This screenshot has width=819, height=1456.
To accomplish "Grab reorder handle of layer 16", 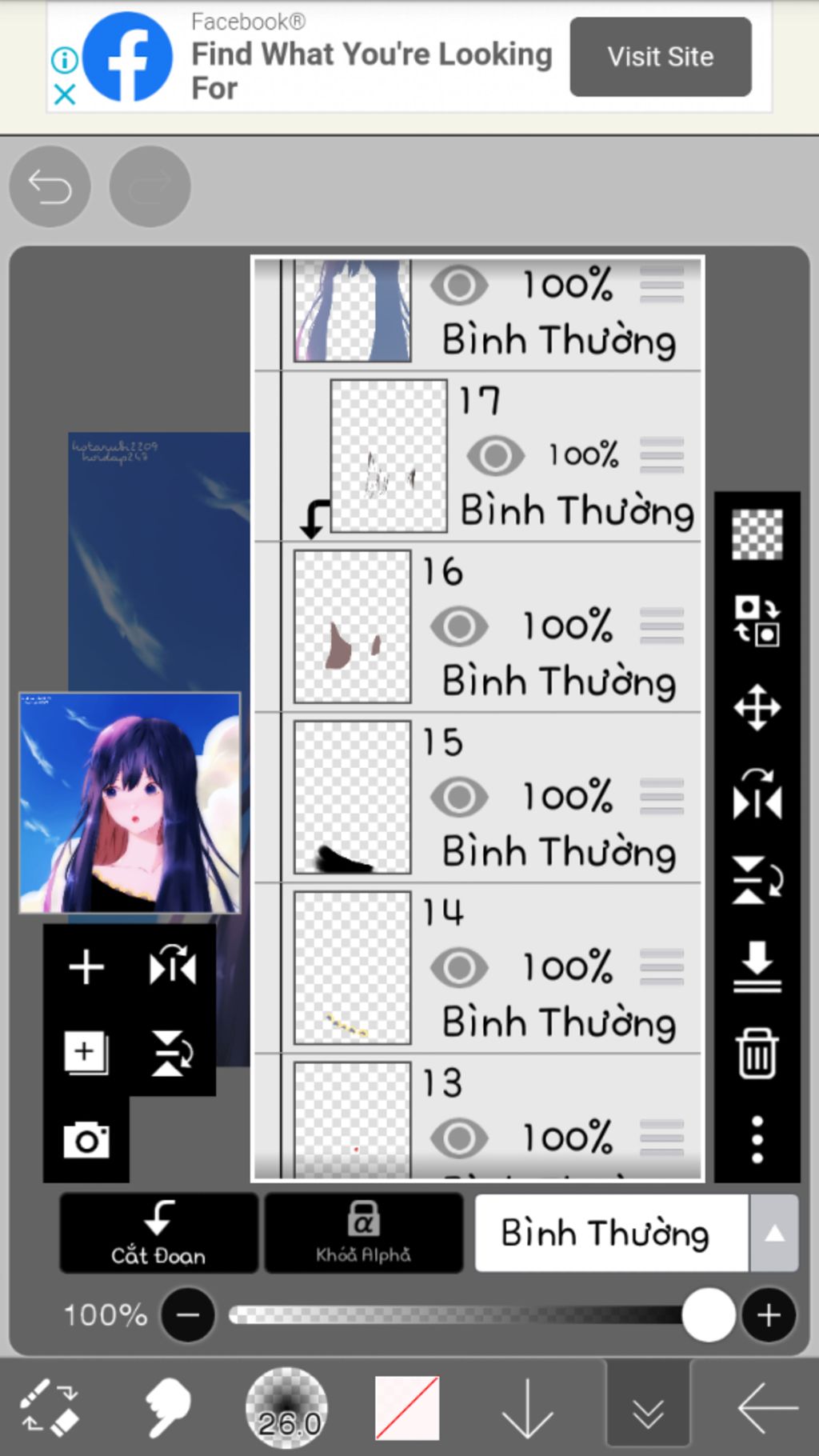I will coord(661,626).
